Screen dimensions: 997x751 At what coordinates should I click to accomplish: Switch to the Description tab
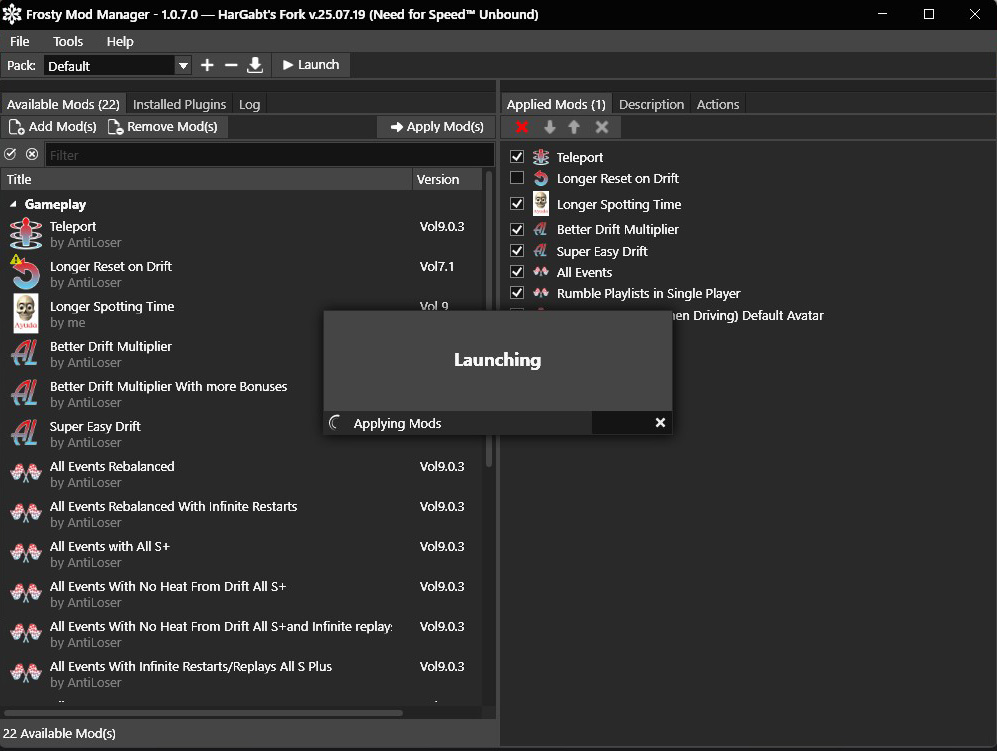click(x=651, y=104)
